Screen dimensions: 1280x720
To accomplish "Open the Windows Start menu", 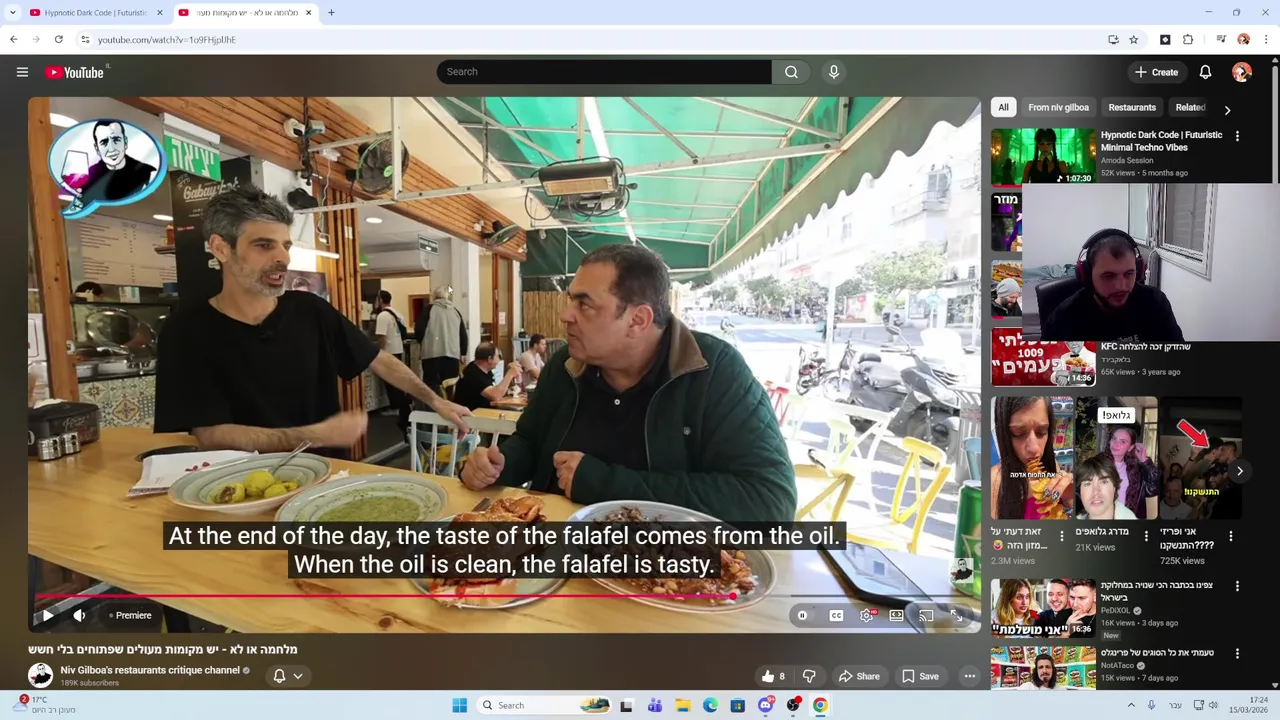I will click(459, 705).
